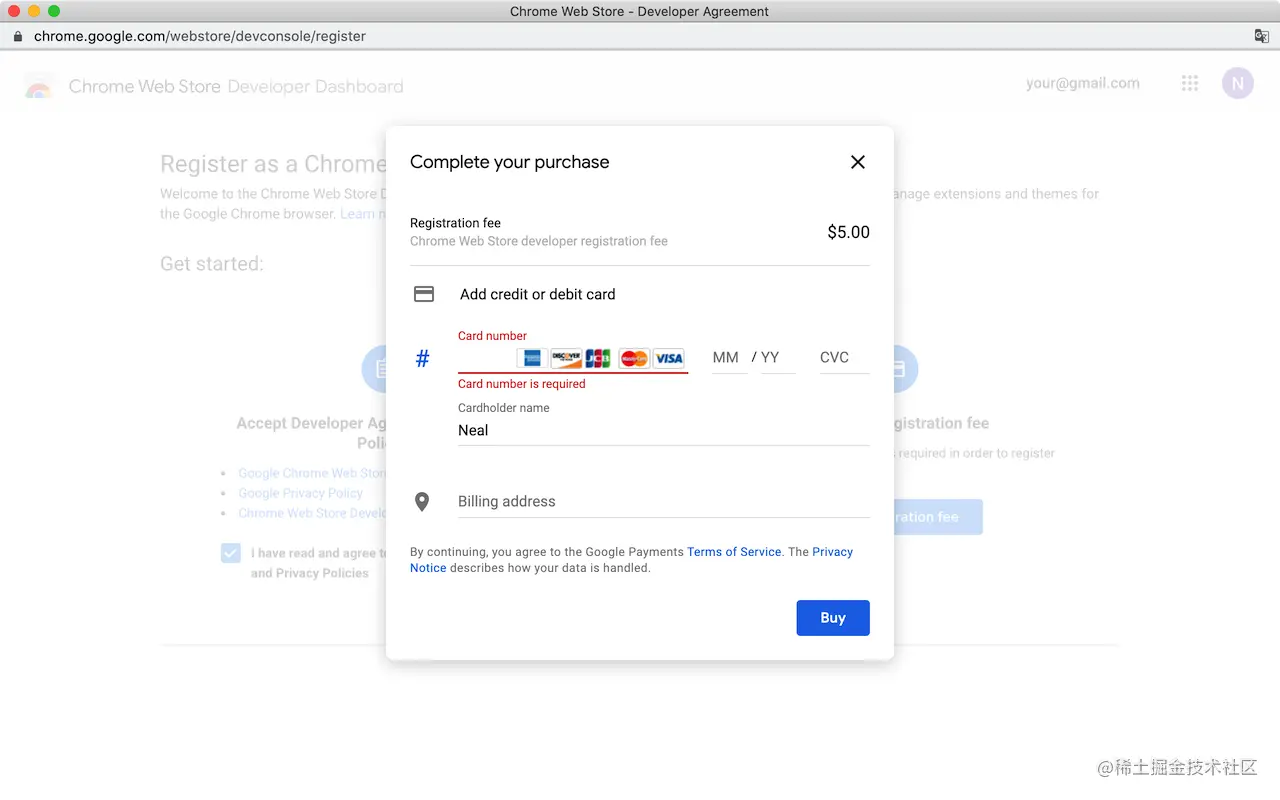Click the YY expiry year field
Viewport: 1280px width, 800px height.
pyautogui.click(x=776, y=358)
